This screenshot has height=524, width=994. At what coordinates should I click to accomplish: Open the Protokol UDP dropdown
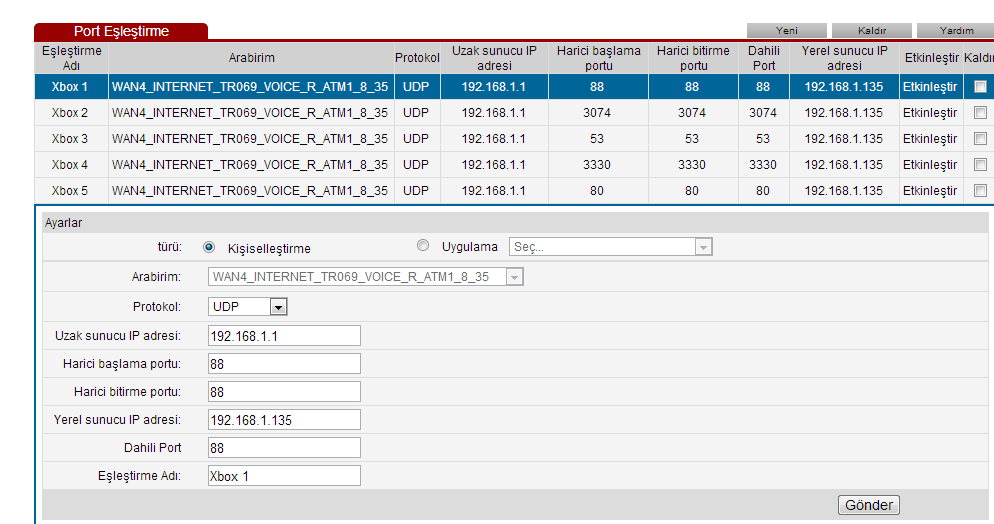click(248, 307)
